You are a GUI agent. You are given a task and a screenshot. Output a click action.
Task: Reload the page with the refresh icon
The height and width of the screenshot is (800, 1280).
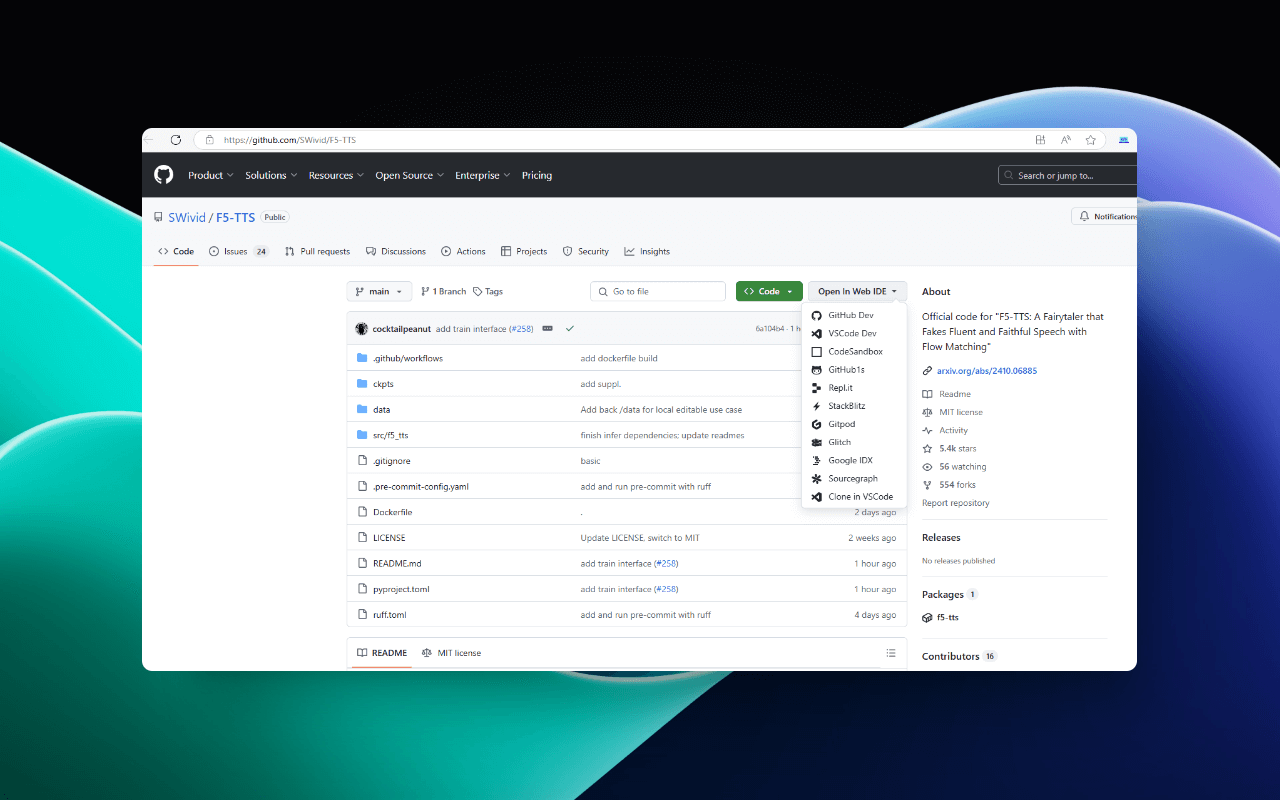pyautogui.click(x=176, y=140)
